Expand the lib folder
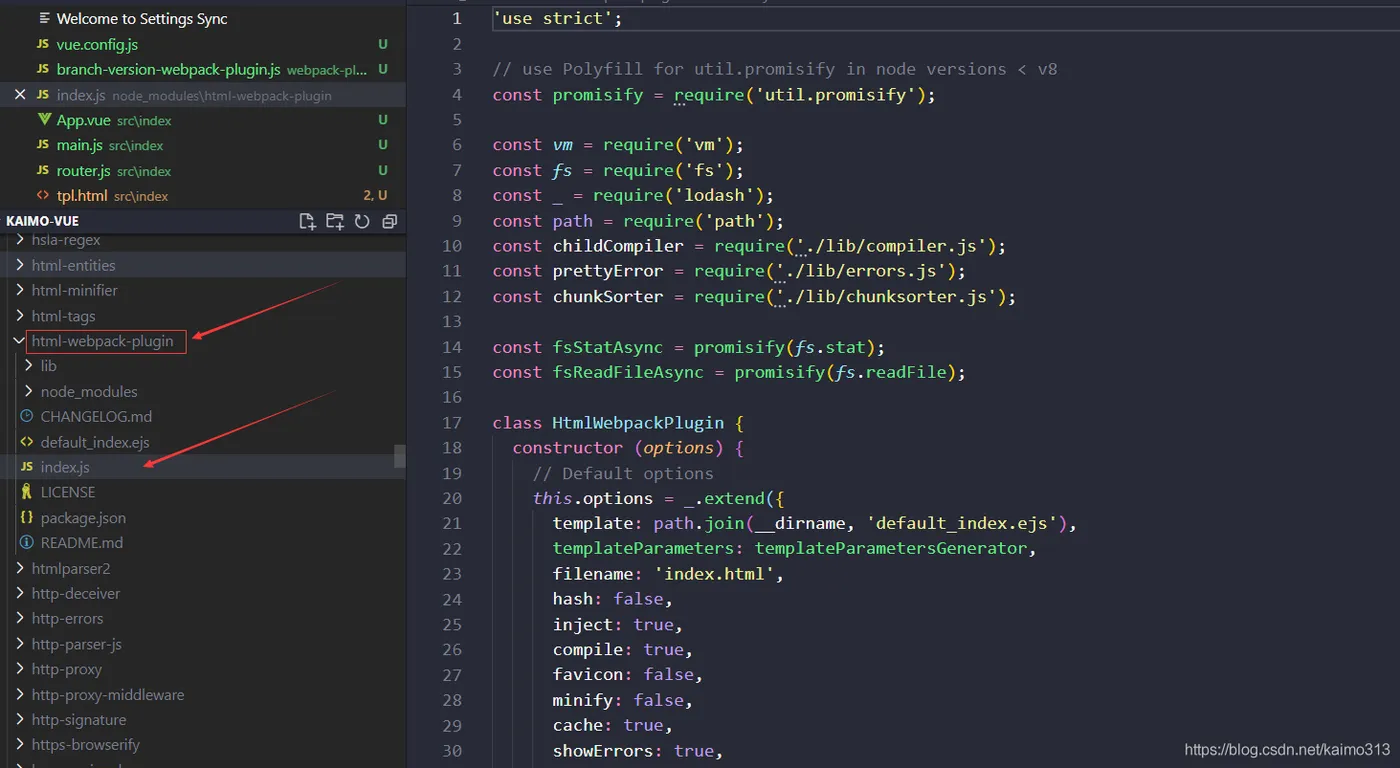 tap(28, 366)
